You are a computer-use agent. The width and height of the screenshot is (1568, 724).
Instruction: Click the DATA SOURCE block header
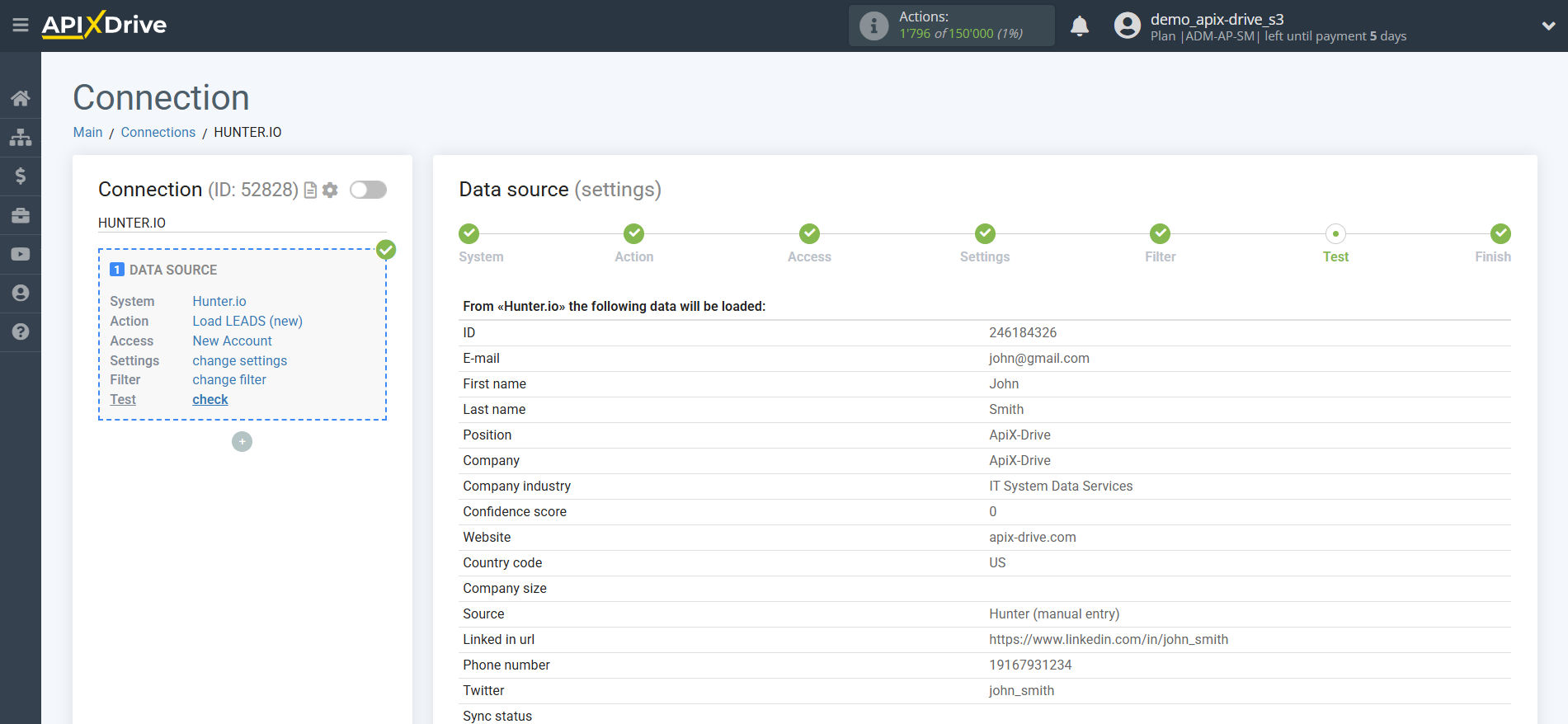click(x=164, y=270)
